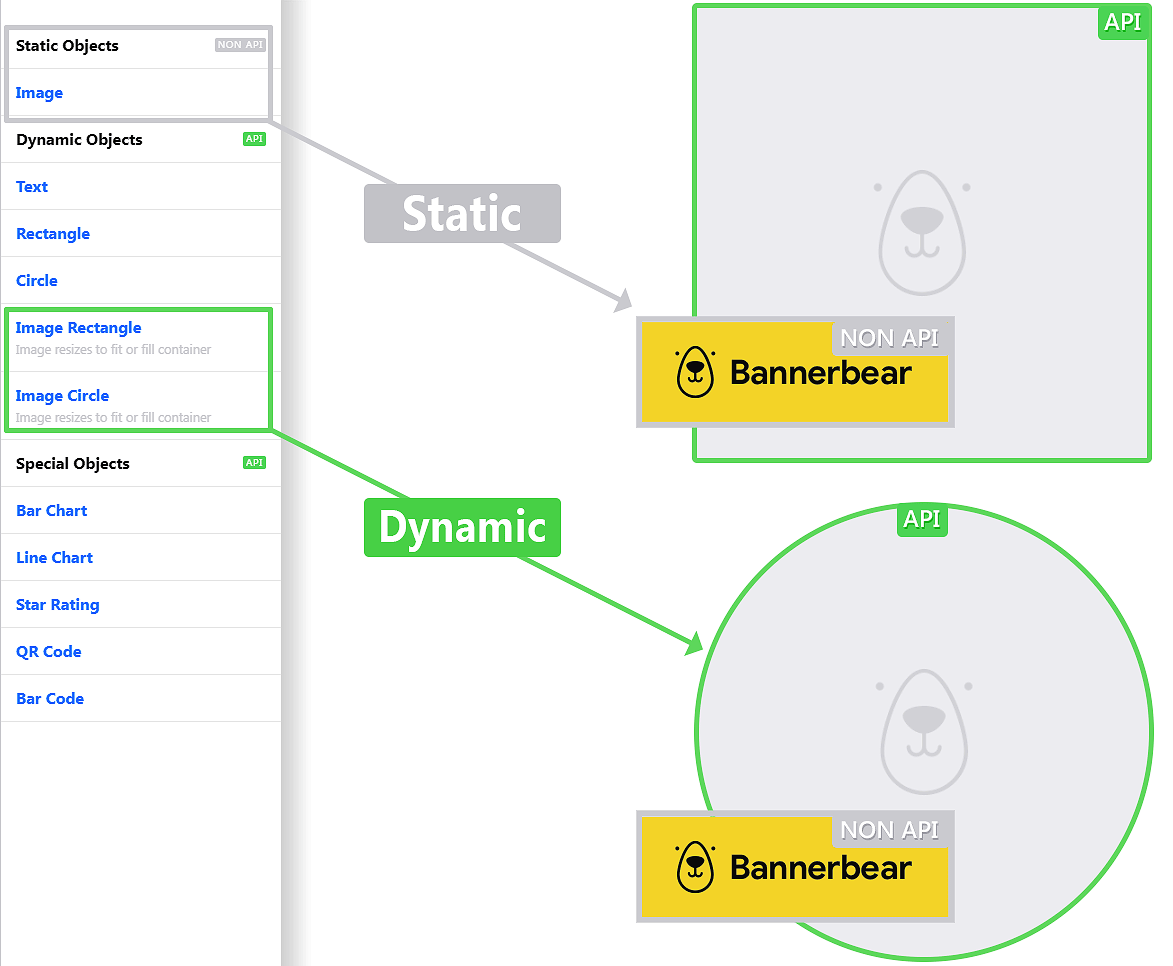Choose the Rectangle object
The image size is (1173, 966).
coord(53,234)
